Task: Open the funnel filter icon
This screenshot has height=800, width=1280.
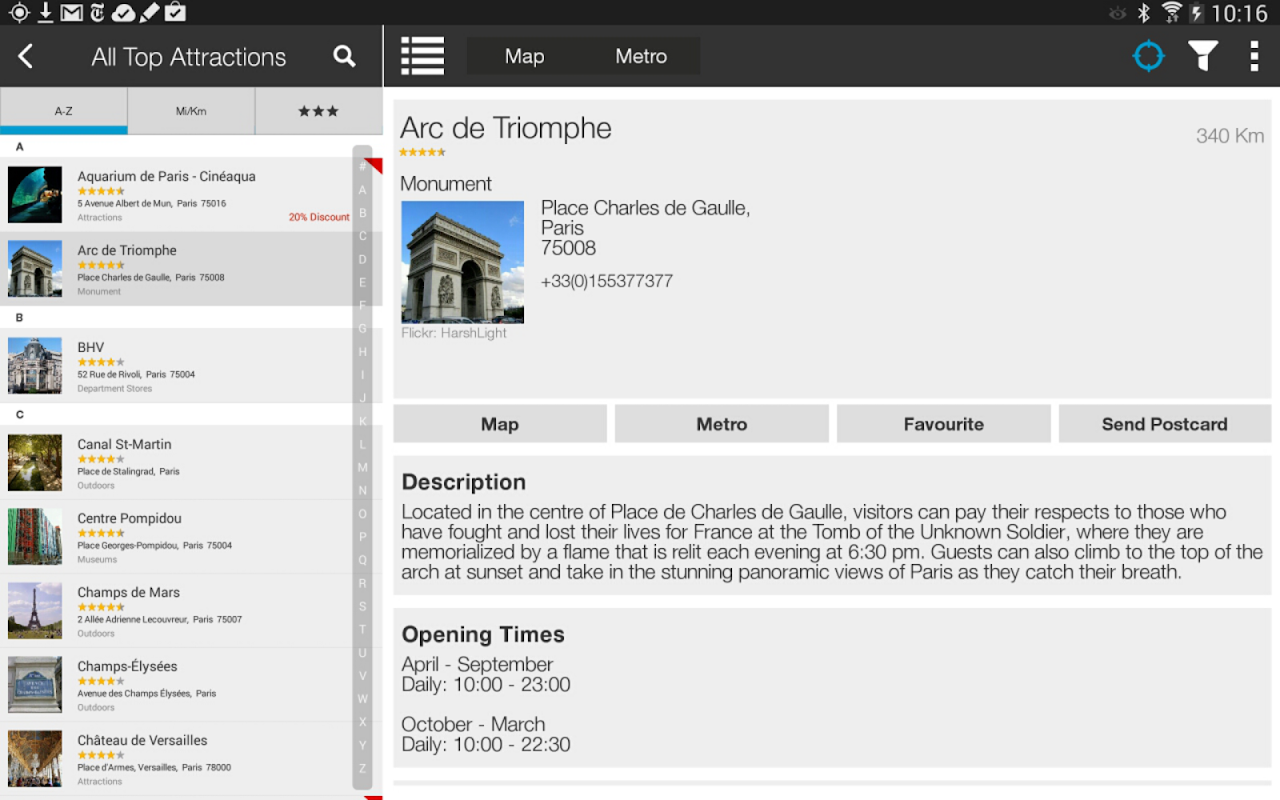Action: pos(1203,56)
